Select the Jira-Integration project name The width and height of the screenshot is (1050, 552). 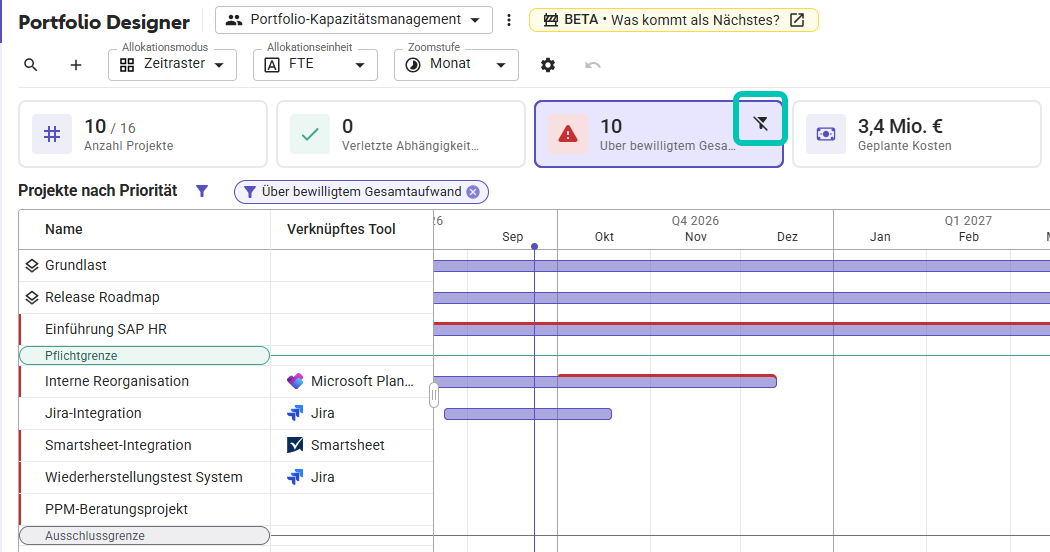point(93,413)
